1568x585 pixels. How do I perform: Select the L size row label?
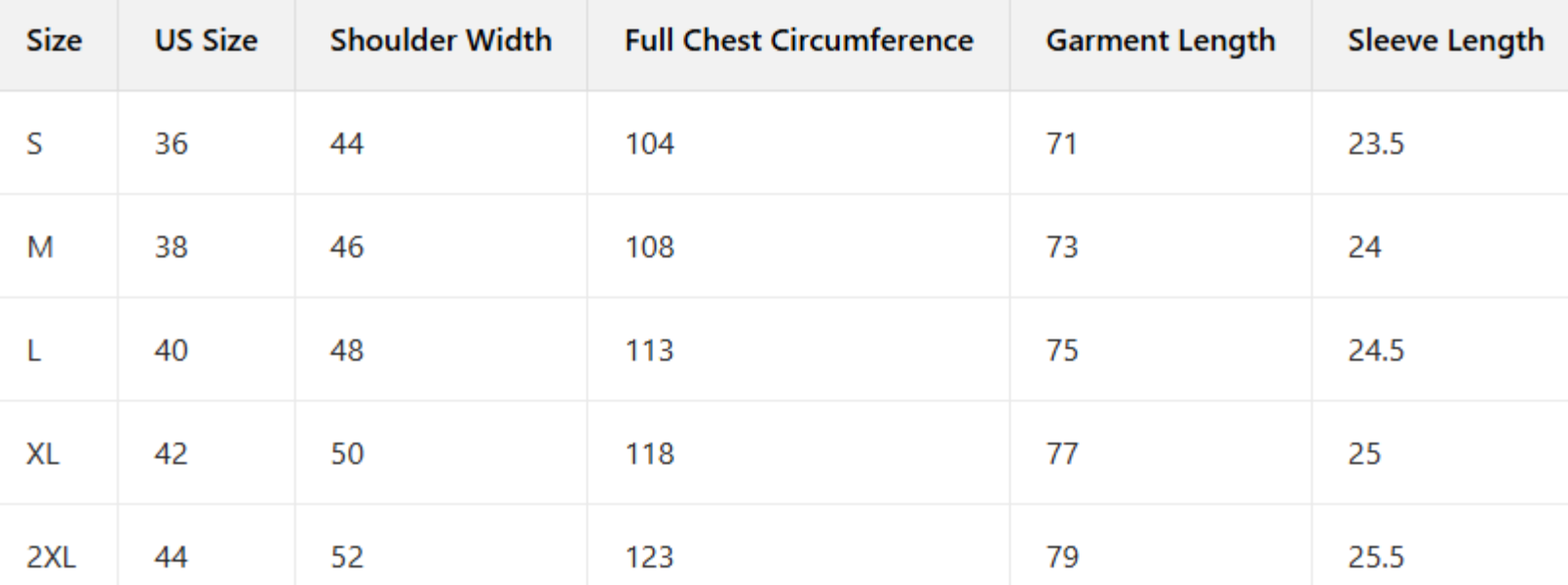[34, 351]
